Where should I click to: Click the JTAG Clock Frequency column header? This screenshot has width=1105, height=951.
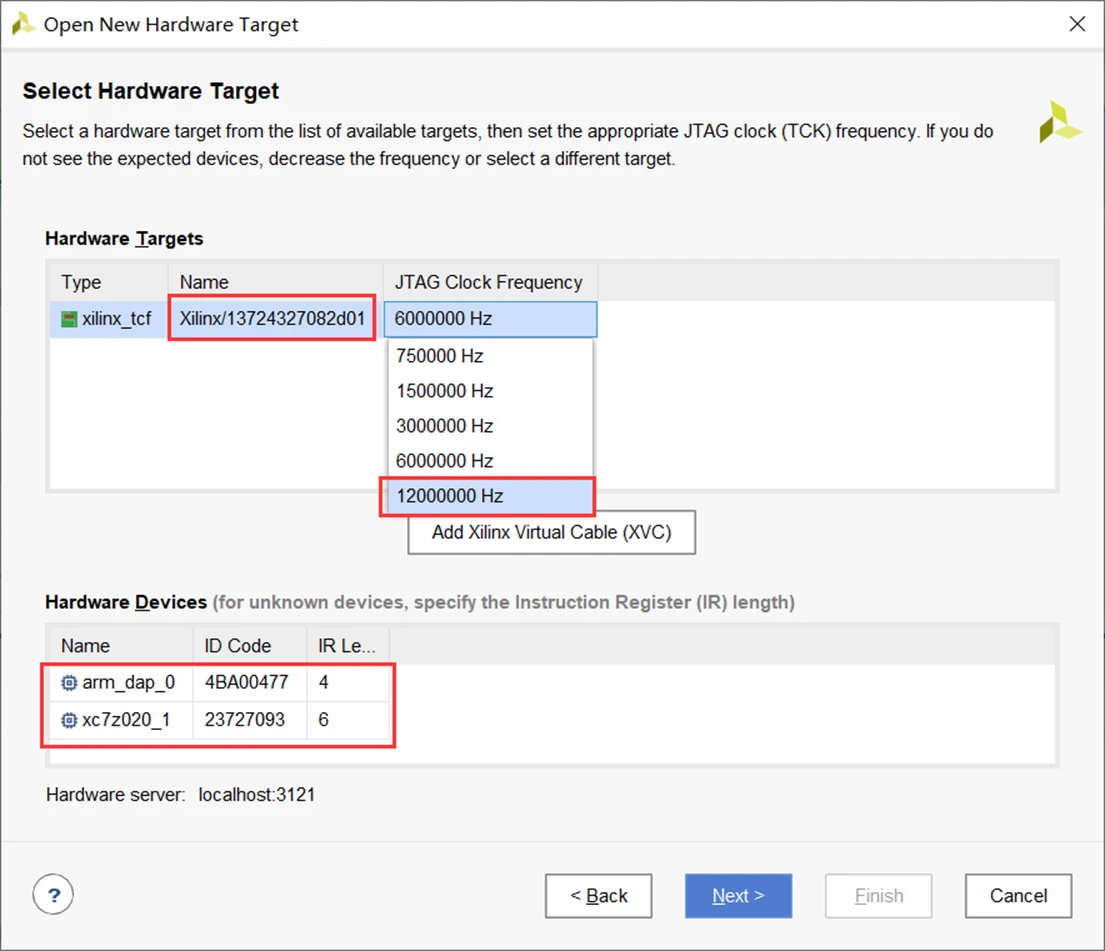click(x=489, y=283)
